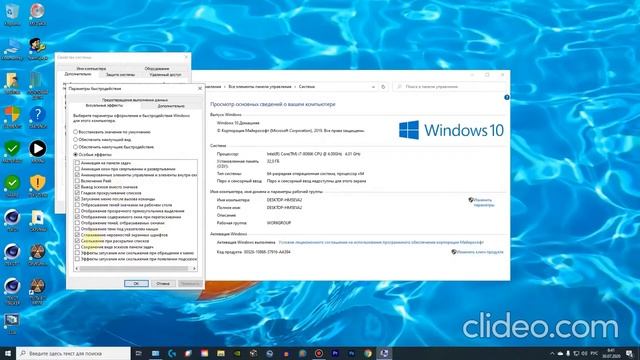The image size is (640, 360).
Task: Uncheck 'Отображение содержимого окна при перетаскивании'
Action: (77, 217)
